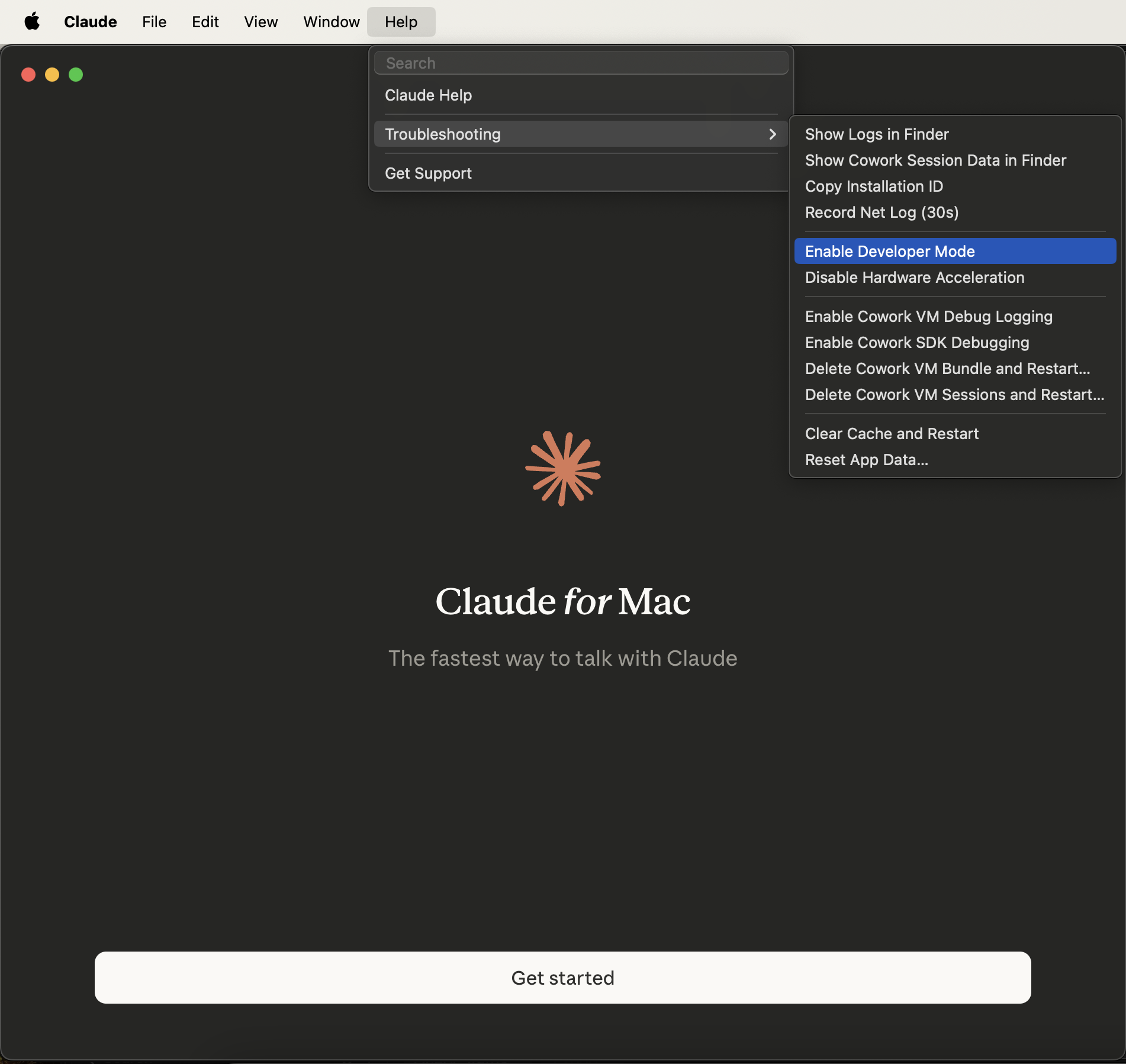The height and width of the screenshot is (1064, 1126).
Task: Open the Apple menu
Action: coord(33,21)
